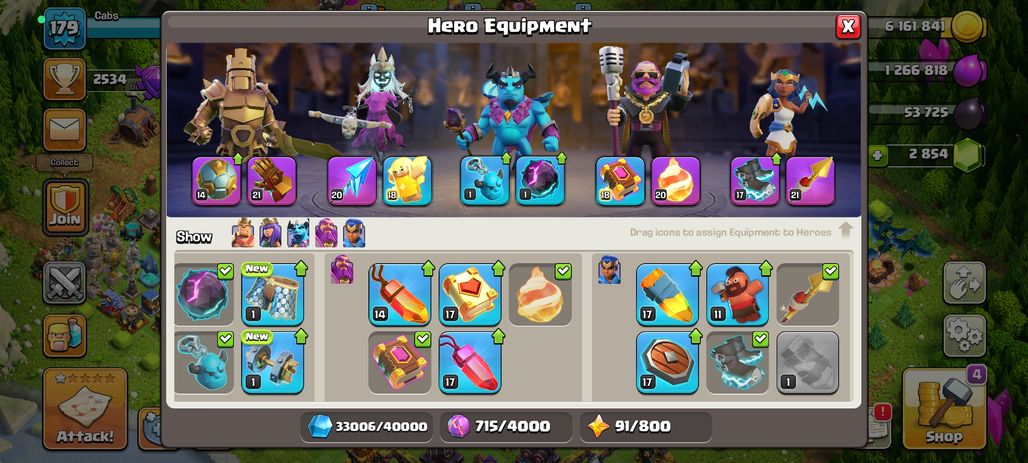Open the Archer Queen's Frozen Arrow slot
This screenshot has width=1028, height=463.
click(x=352, y=181)
